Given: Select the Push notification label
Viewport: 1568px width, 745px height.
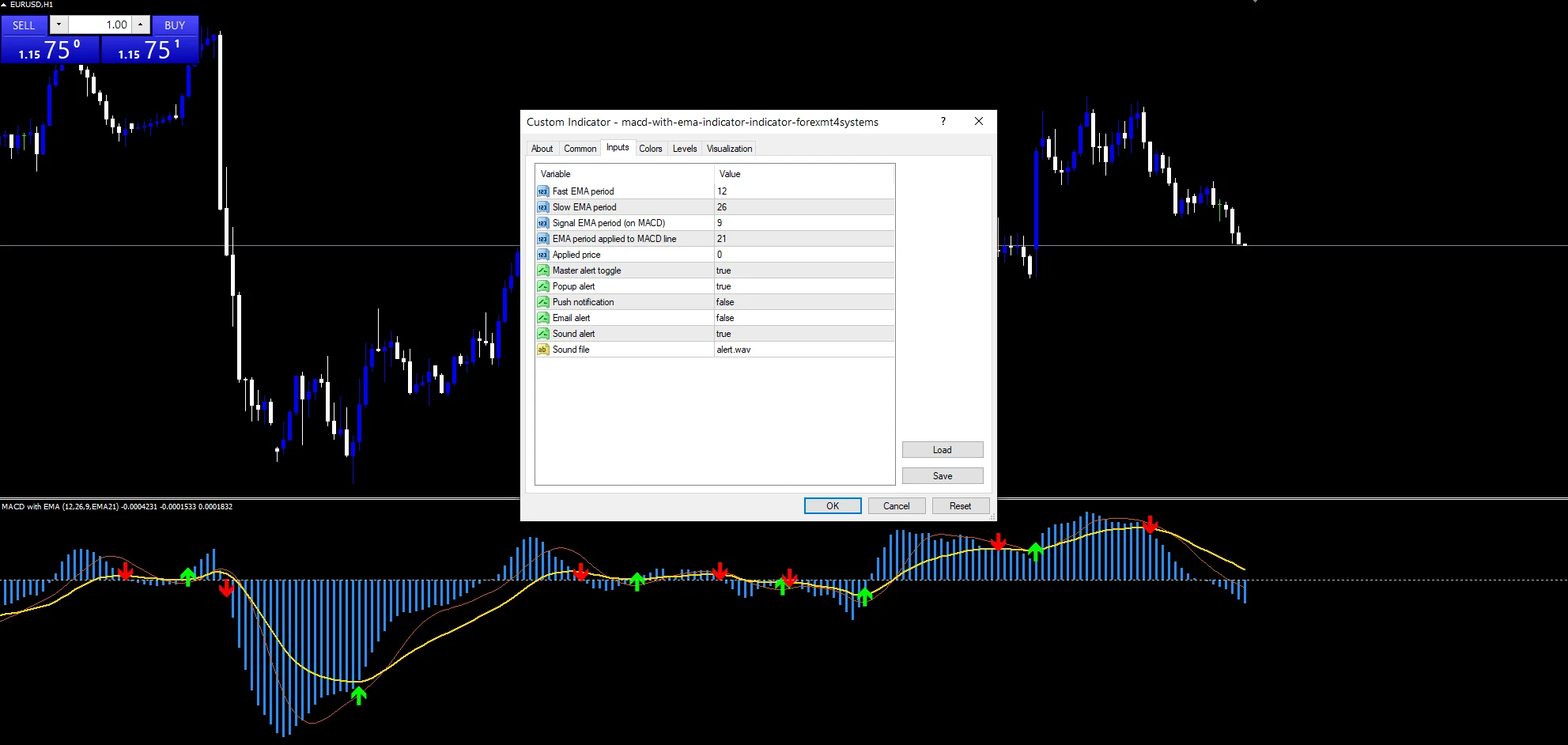Looking at the screenshot, I should pos(583,302).
